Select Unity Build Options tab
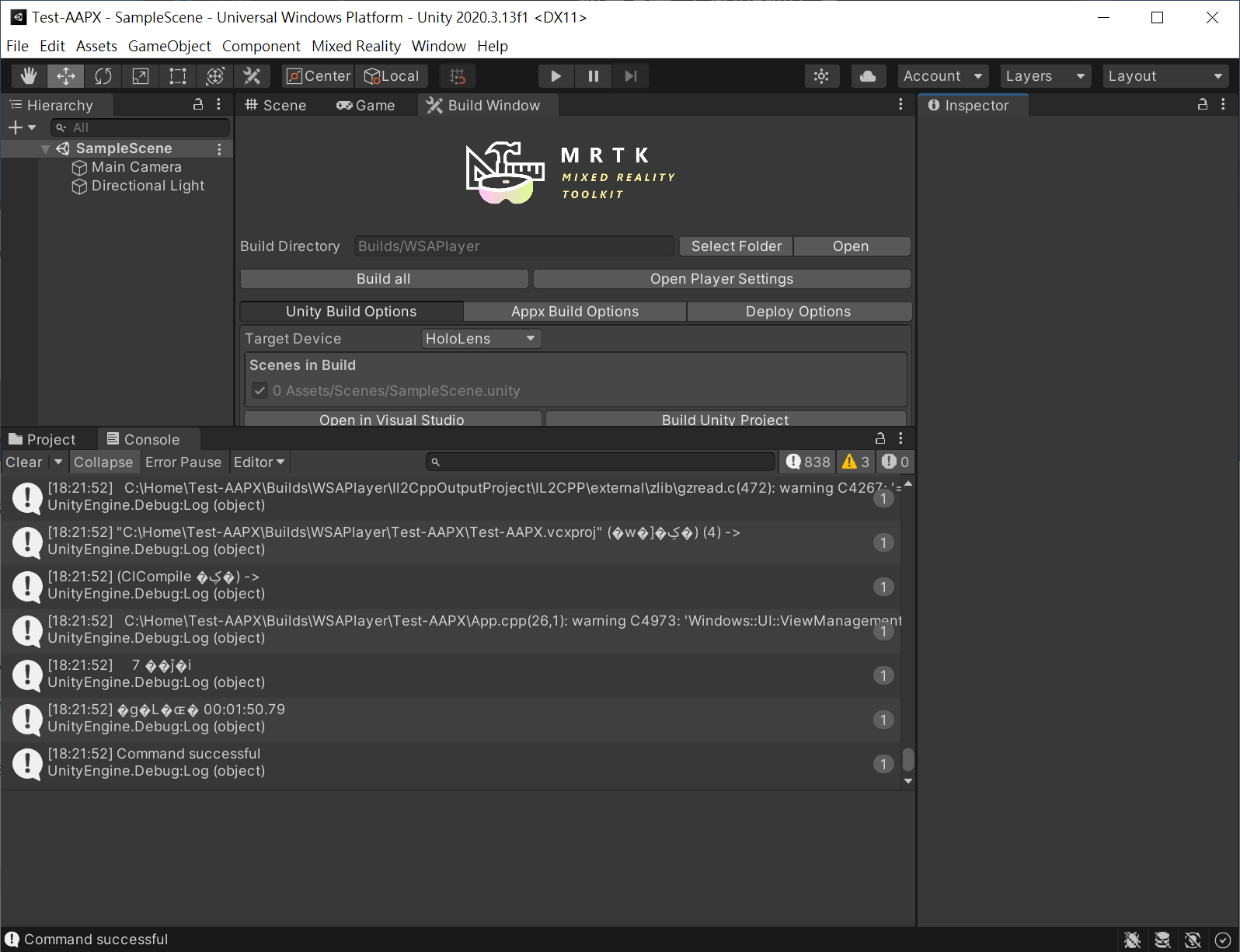 coord(351,312)
